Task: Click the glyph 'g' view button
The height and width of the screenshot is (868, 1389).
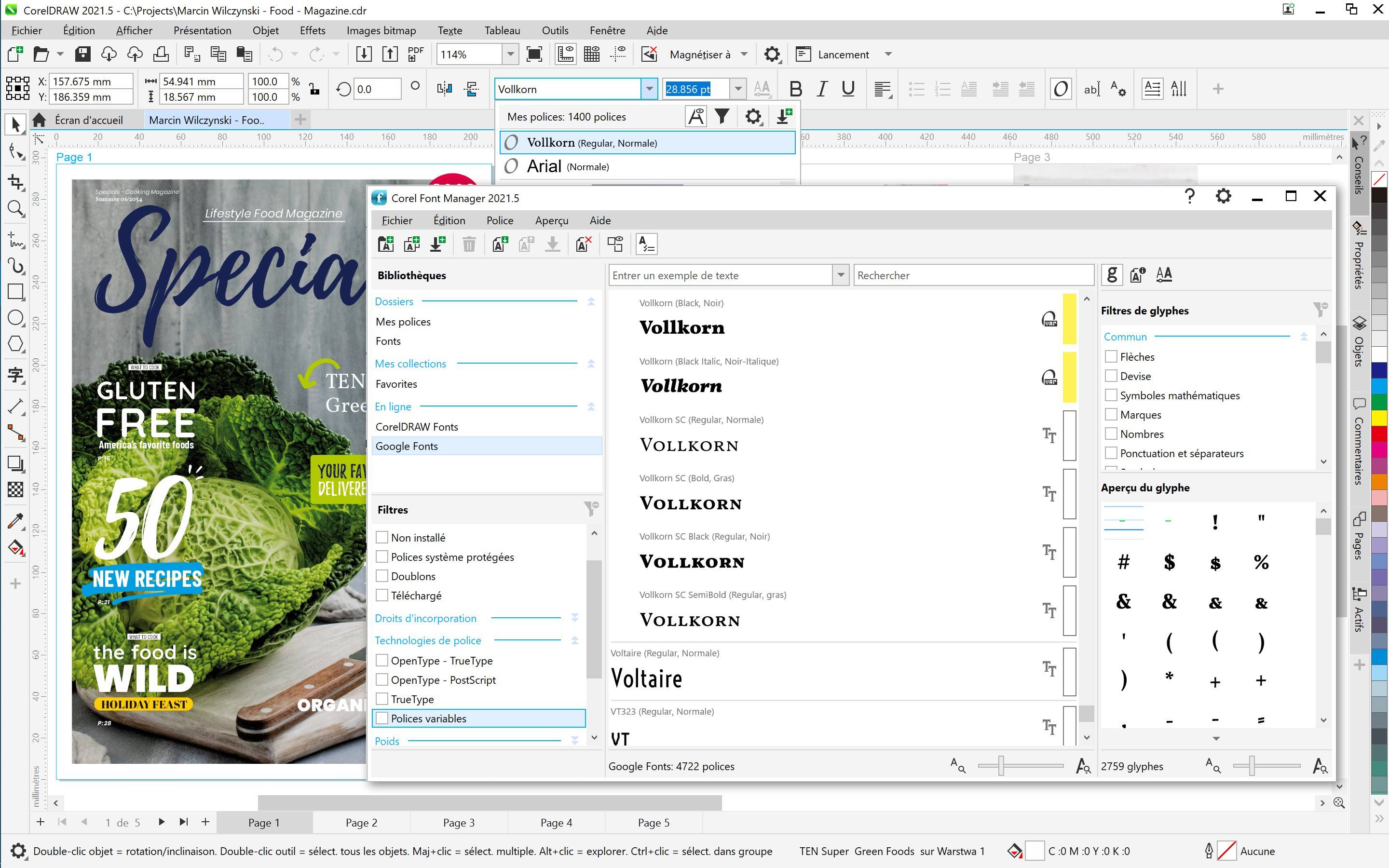Action: [x=1112, y=275]
